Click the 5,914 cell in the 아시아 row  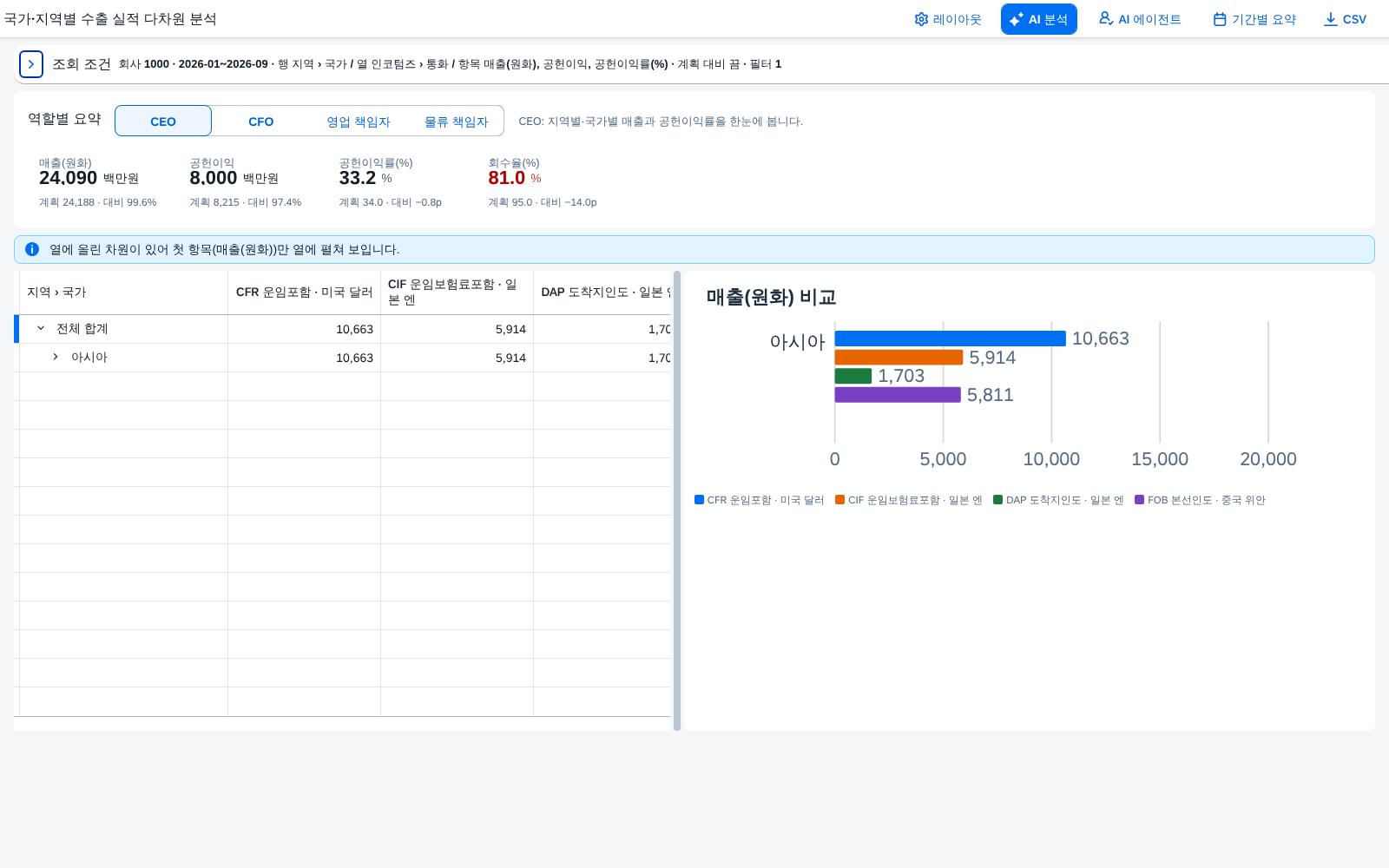(x=457, y=358)
